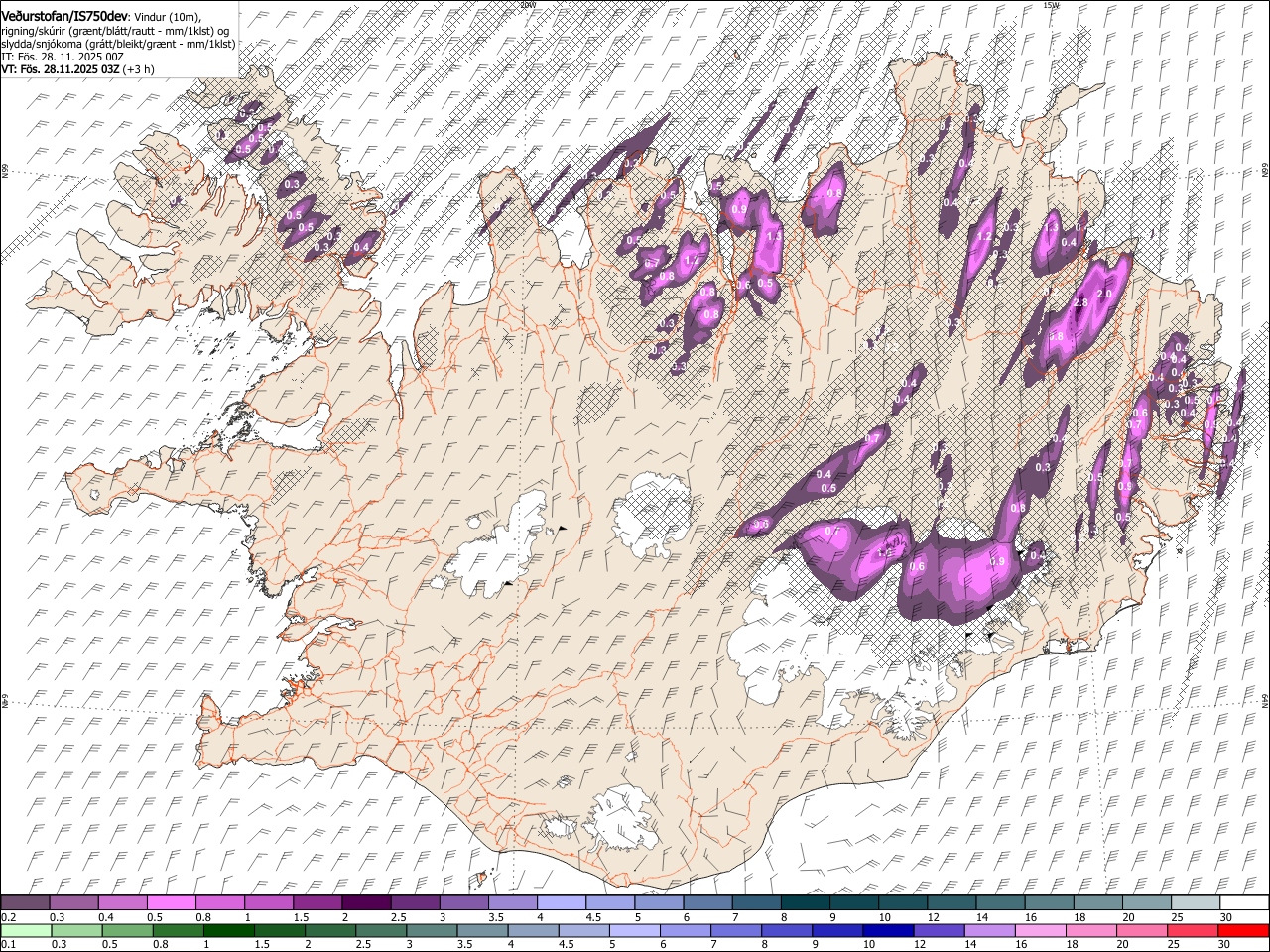Image resolution: width=1270 pixels, height=952 pixels.
Task: Click the white snow swatch at 30
Action: (x=1244, y=902)
